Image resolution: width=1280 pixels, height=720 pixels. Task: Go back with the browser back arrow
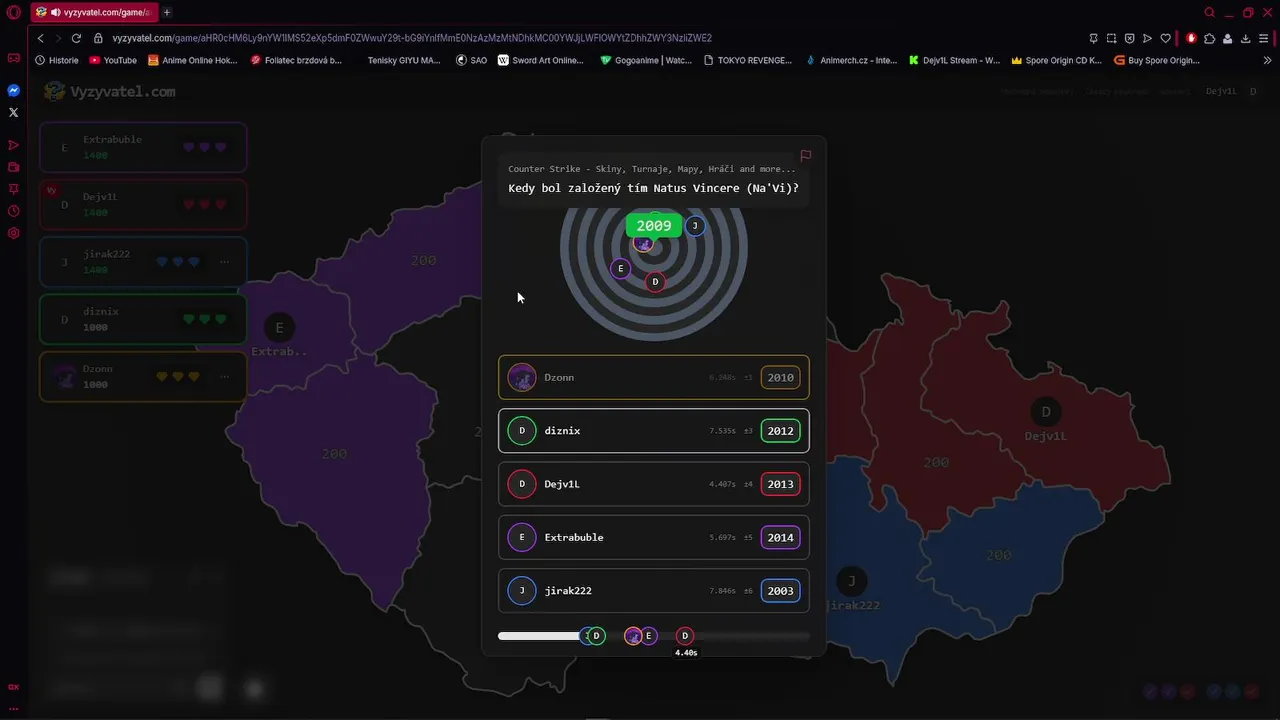click(x=40, y=38)
